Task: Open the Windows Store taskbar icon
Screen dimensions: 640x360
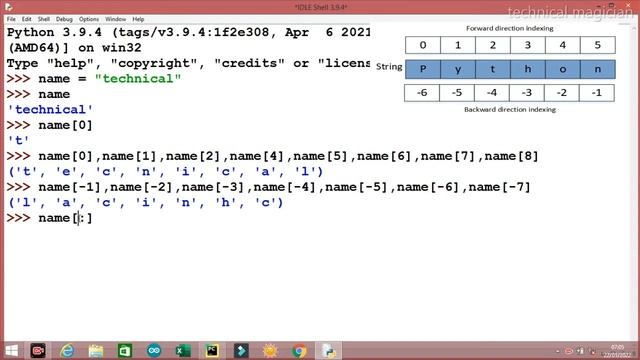Action: (x=125, y=351)
